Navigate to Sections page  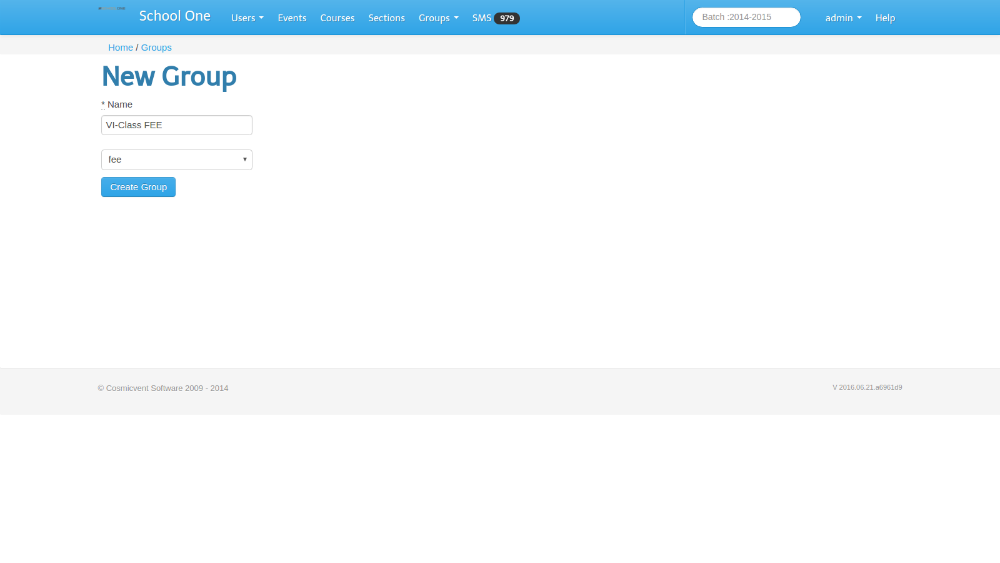click(x=386, y=18)
